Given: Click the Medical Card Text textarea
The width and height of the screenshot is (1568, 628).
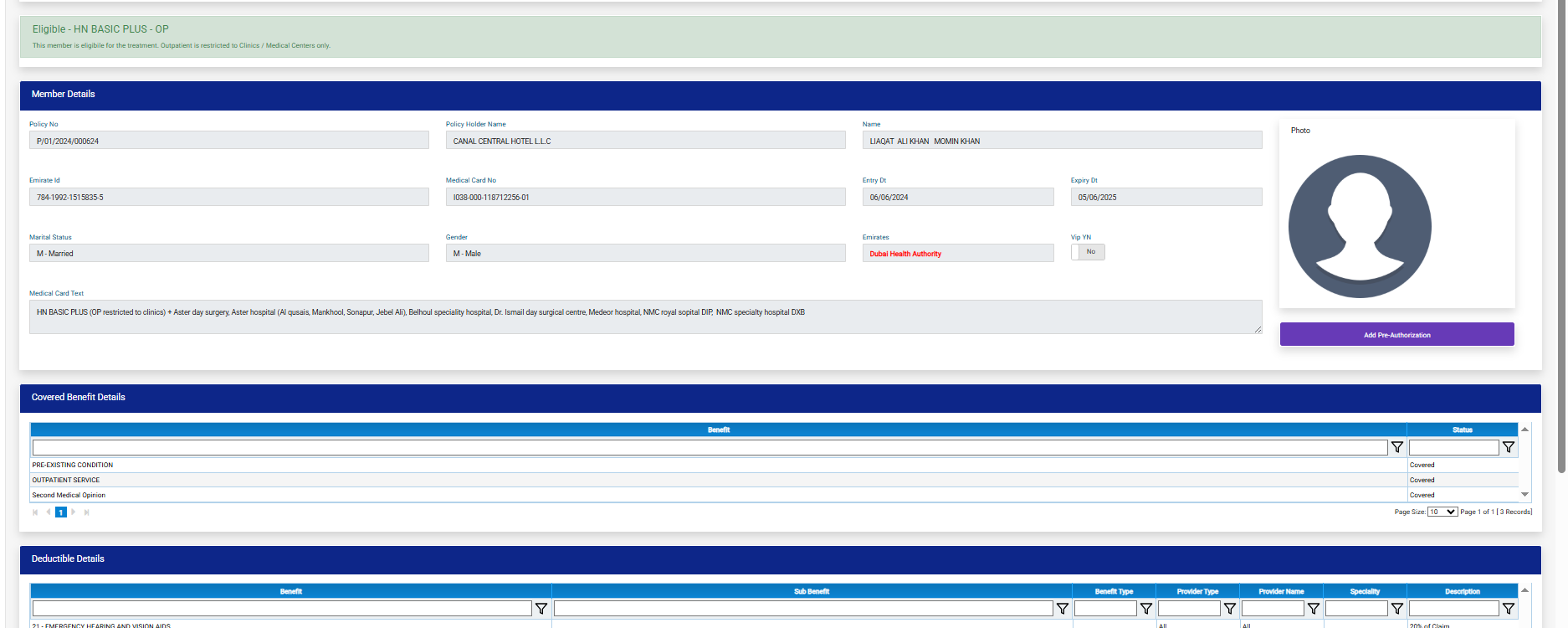Looking at the screenshot, I should pos(644,317).
